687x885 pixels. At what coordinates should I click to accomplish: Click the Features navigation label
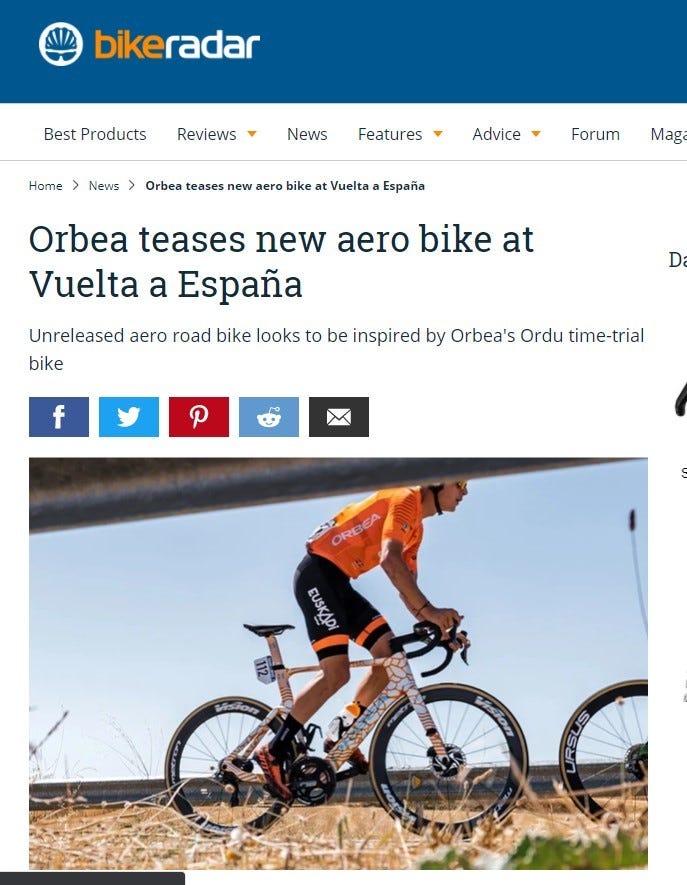[390, 134]
